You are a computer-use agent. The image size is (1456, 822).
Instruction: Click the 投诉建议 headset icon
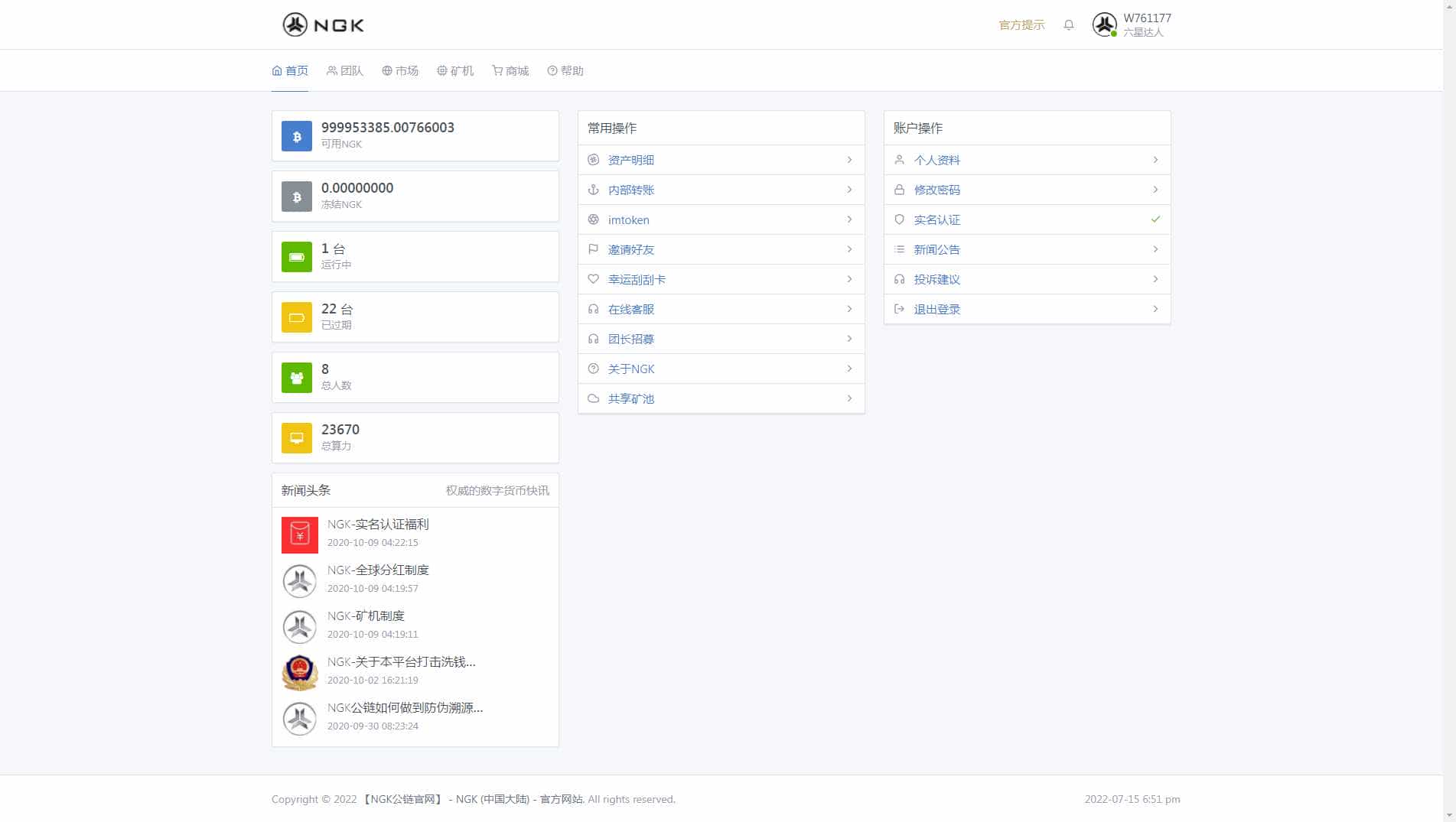899,279
